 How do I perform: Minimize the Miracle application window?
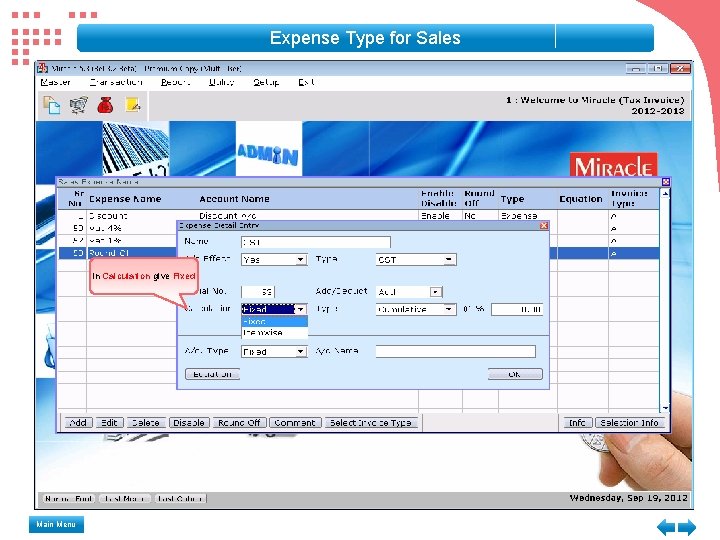tap(636, 68)
